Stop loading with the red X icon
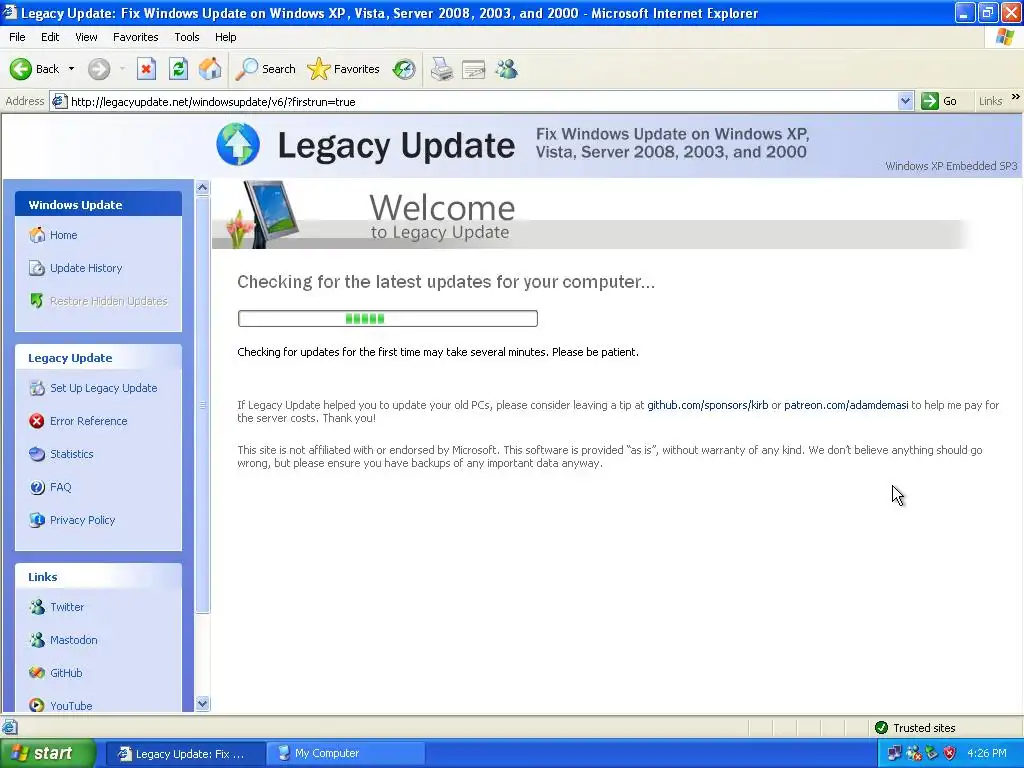The image size is (1024, 768). coord(146,69)
